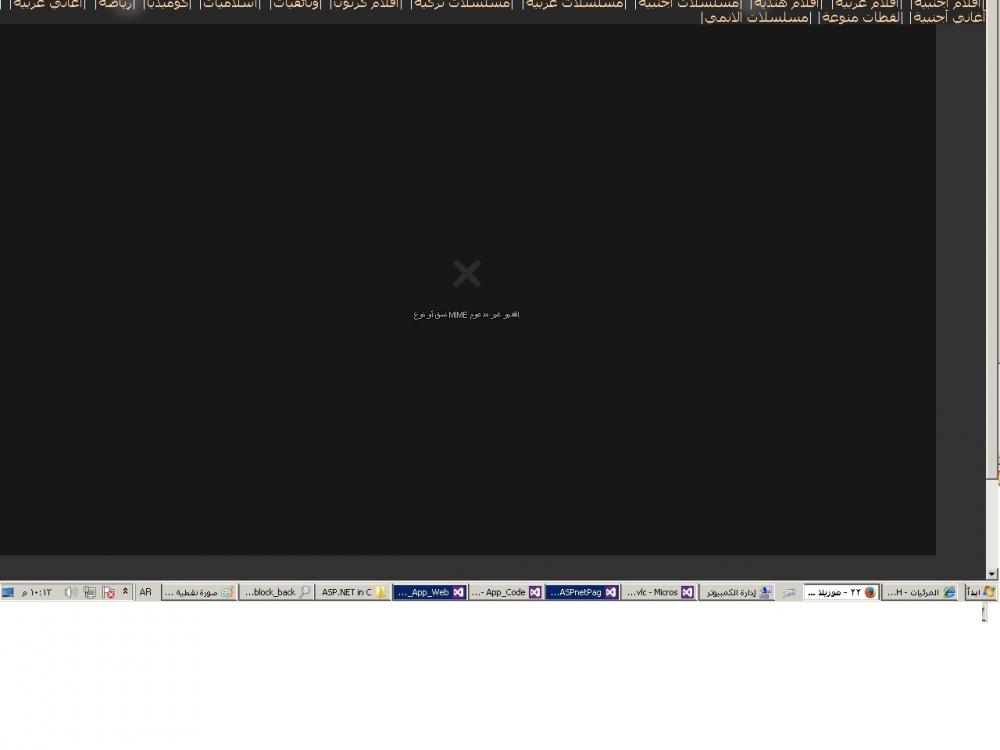Click the volume speaker tray icon

point(70,592)
